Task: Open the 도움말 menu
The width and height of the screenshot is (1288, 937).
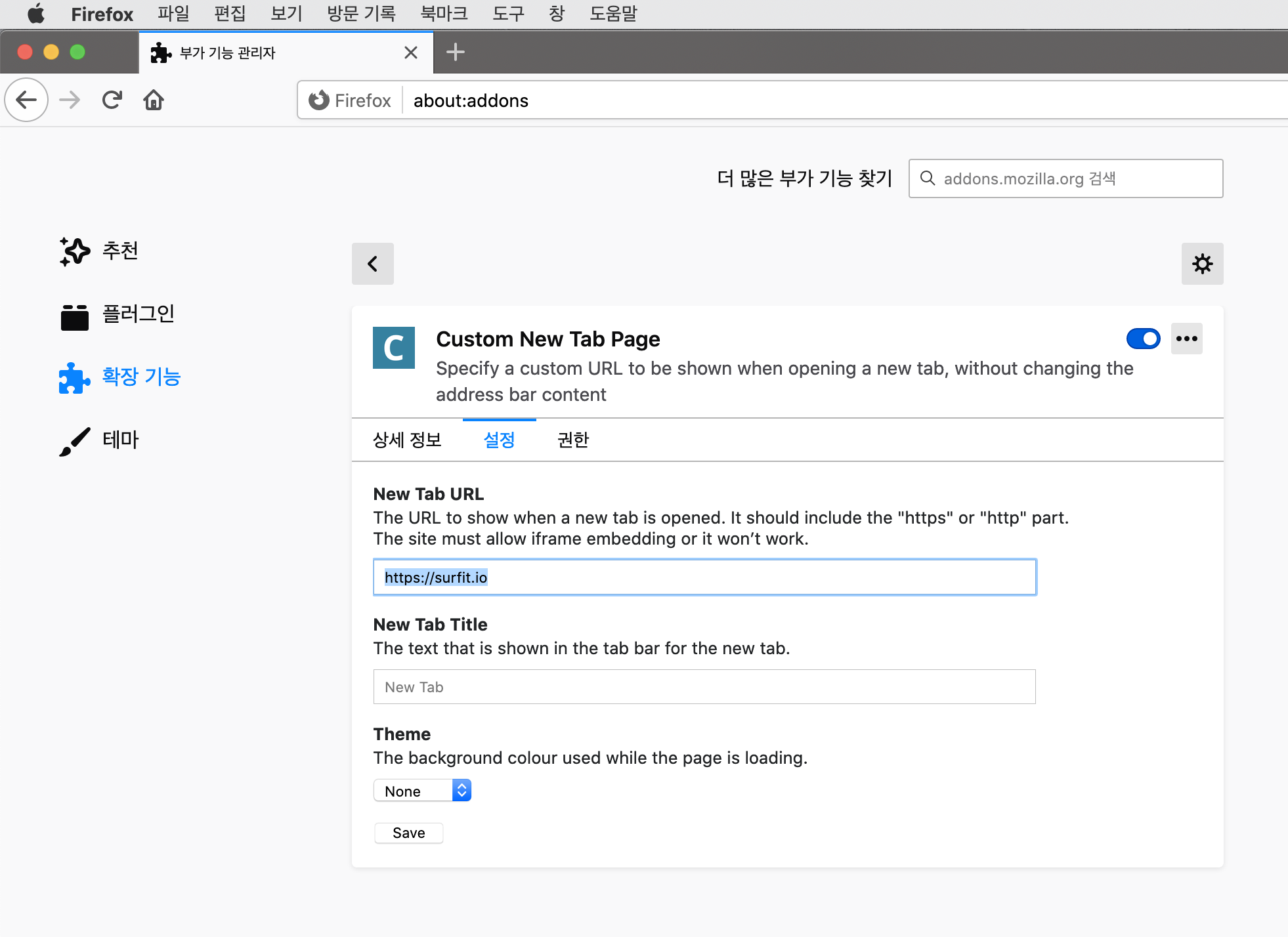Action: click(613, 14)
